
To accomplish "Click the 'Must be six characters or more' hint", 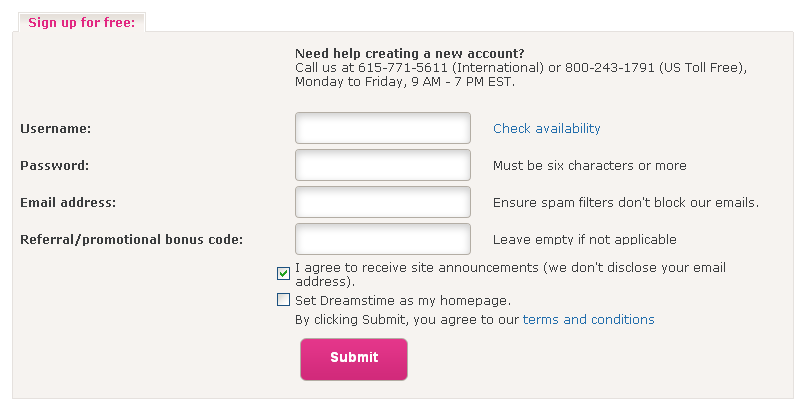I will pyautogui.click(x=589, y=166).
